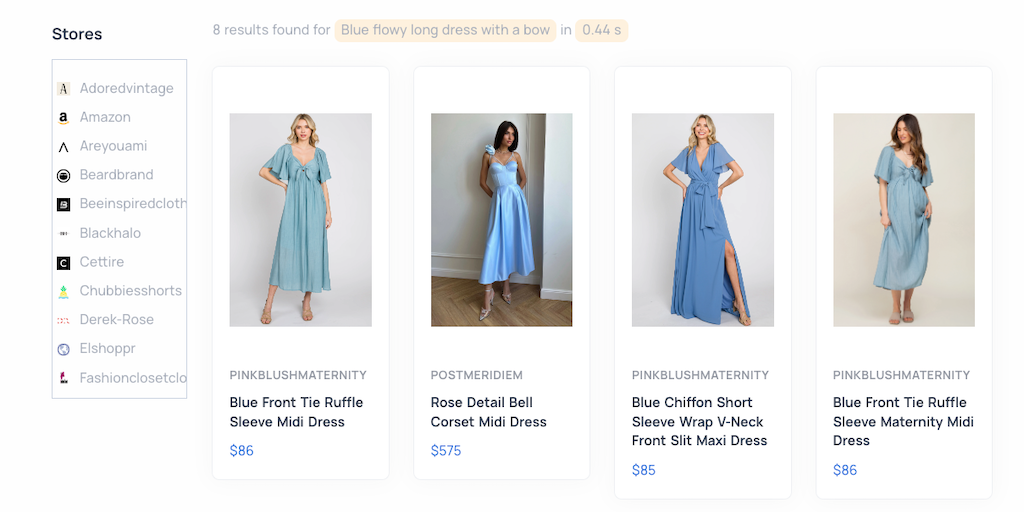This screenshot has width=1024, height=512.
Task: Click the Elshoppr store globe icon
Action: click(x=63, y=350)
